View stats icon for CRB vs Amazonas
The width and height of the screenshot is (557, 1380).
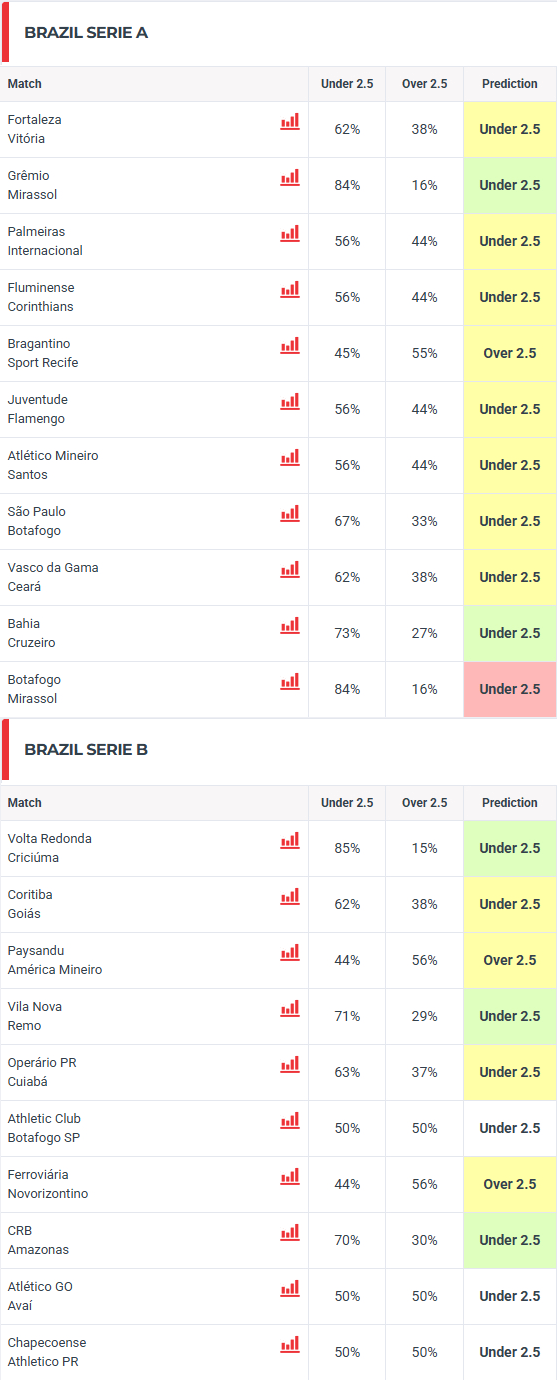[x=290, y=1232]
